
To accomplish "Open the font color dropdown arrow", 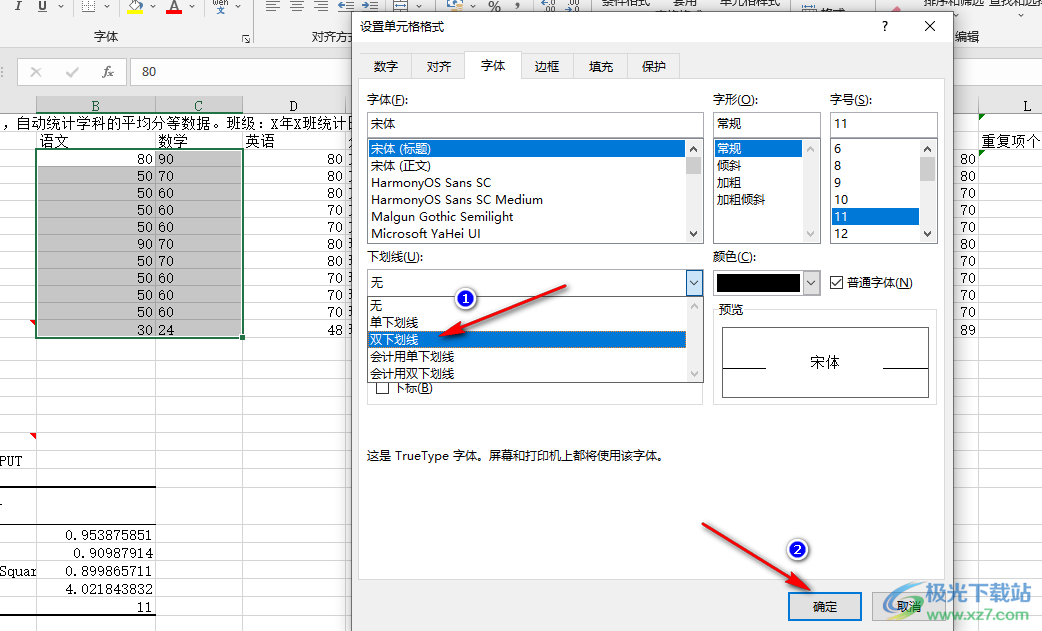I will 193,6.
